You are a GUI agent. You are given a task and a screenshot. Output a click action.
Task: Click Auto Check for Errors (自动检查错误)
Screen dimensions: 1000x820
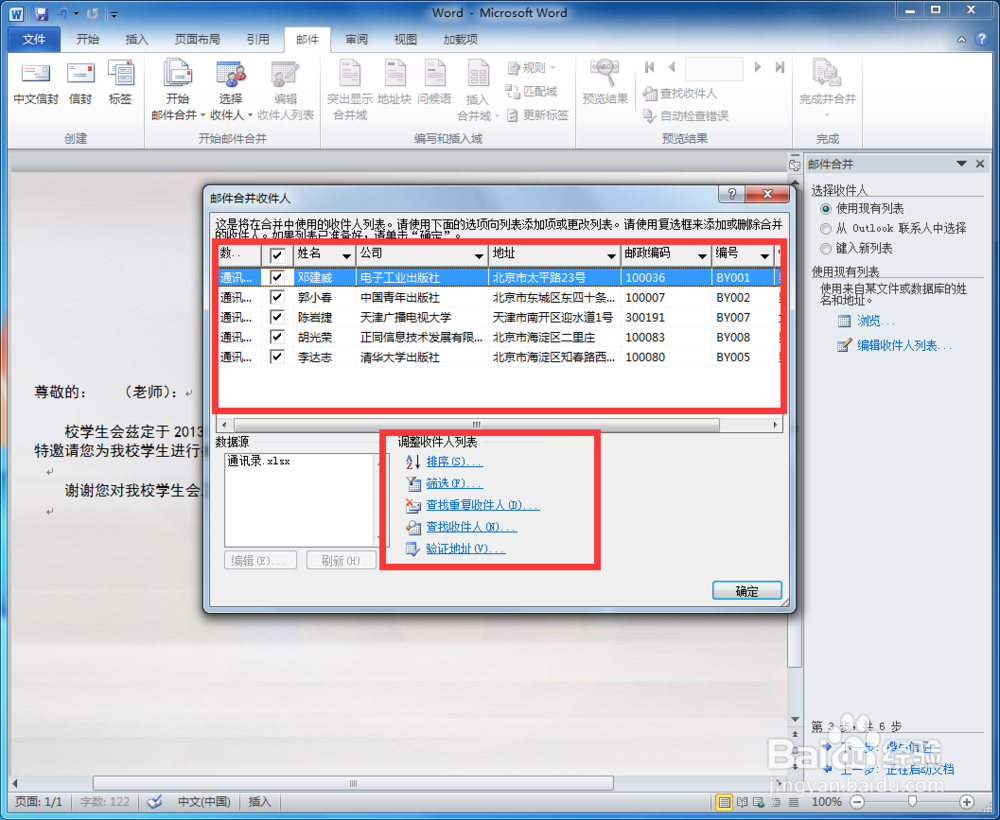click(x=686, y=116)
